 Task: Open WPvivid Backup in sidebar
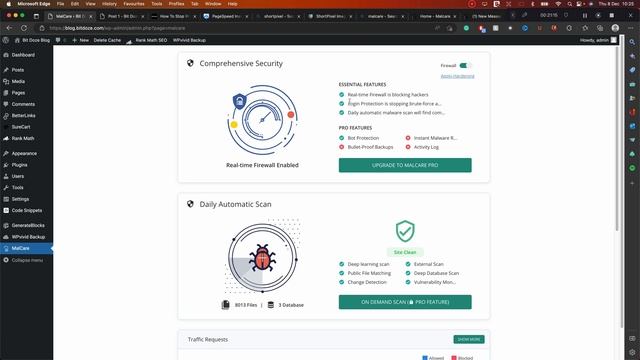(x=27, y=237)
